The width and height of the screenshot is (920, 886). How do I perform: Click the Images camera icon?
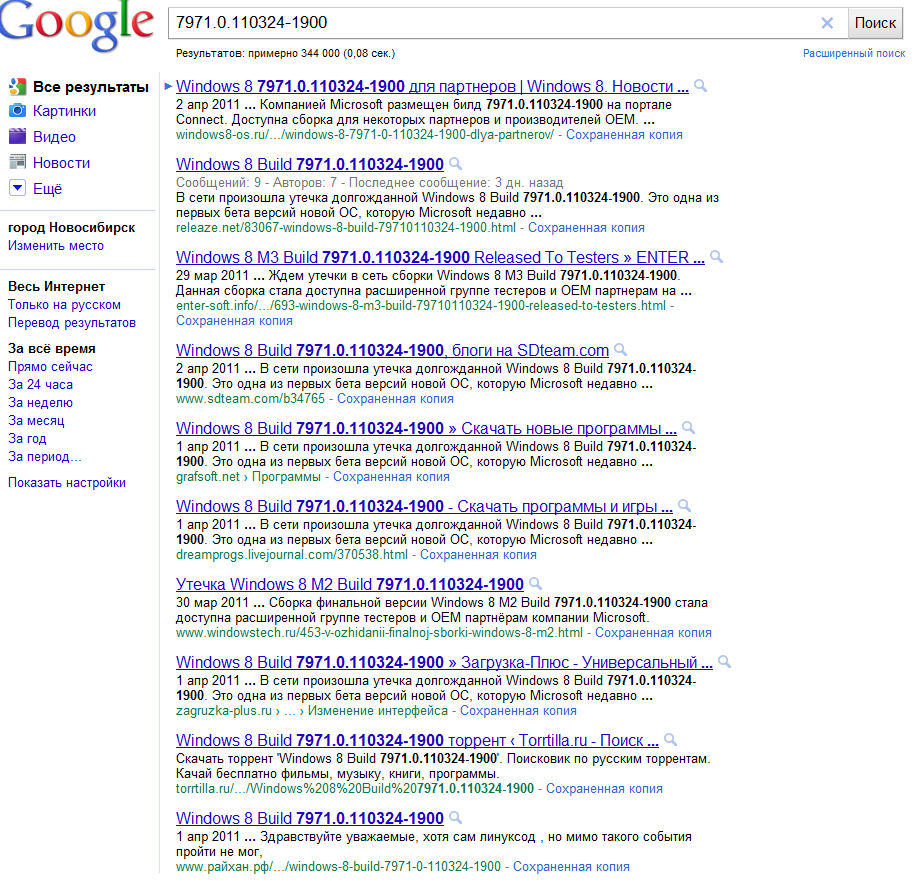tap(18, 110)
